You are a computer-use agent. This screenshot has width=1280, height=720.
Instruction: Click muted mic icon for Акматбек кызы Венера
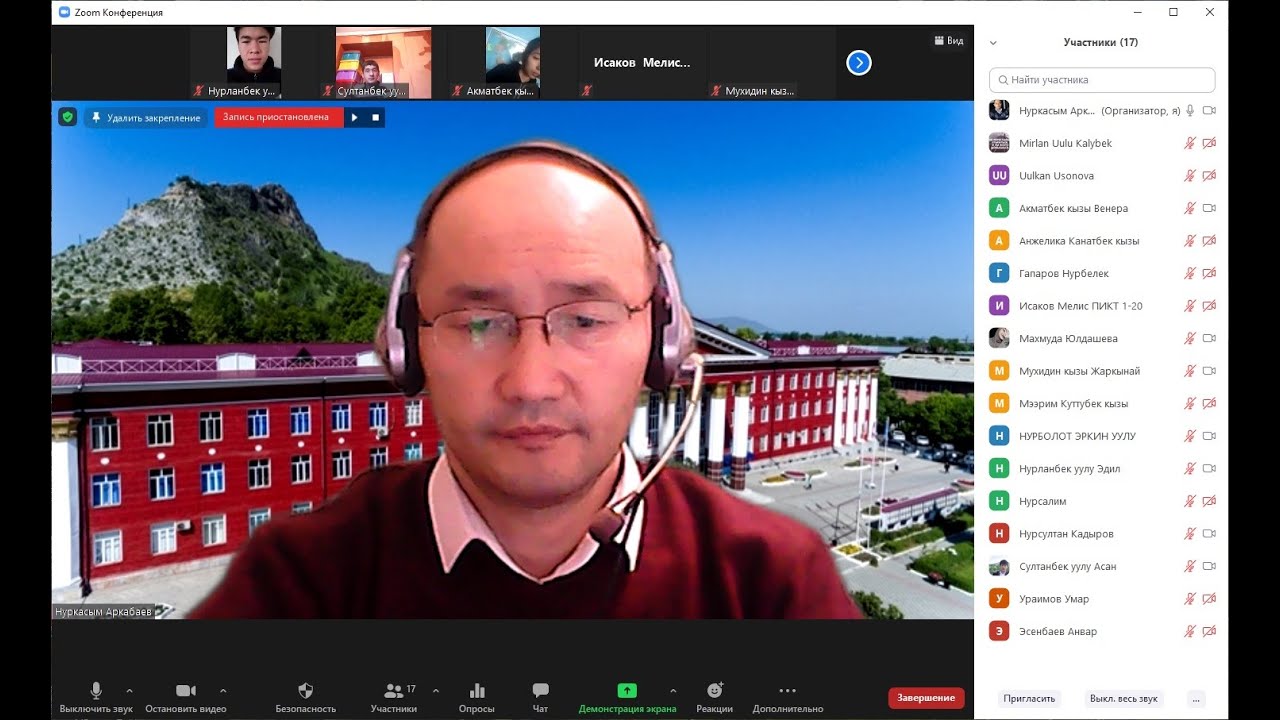click(x=1190, y=208)
